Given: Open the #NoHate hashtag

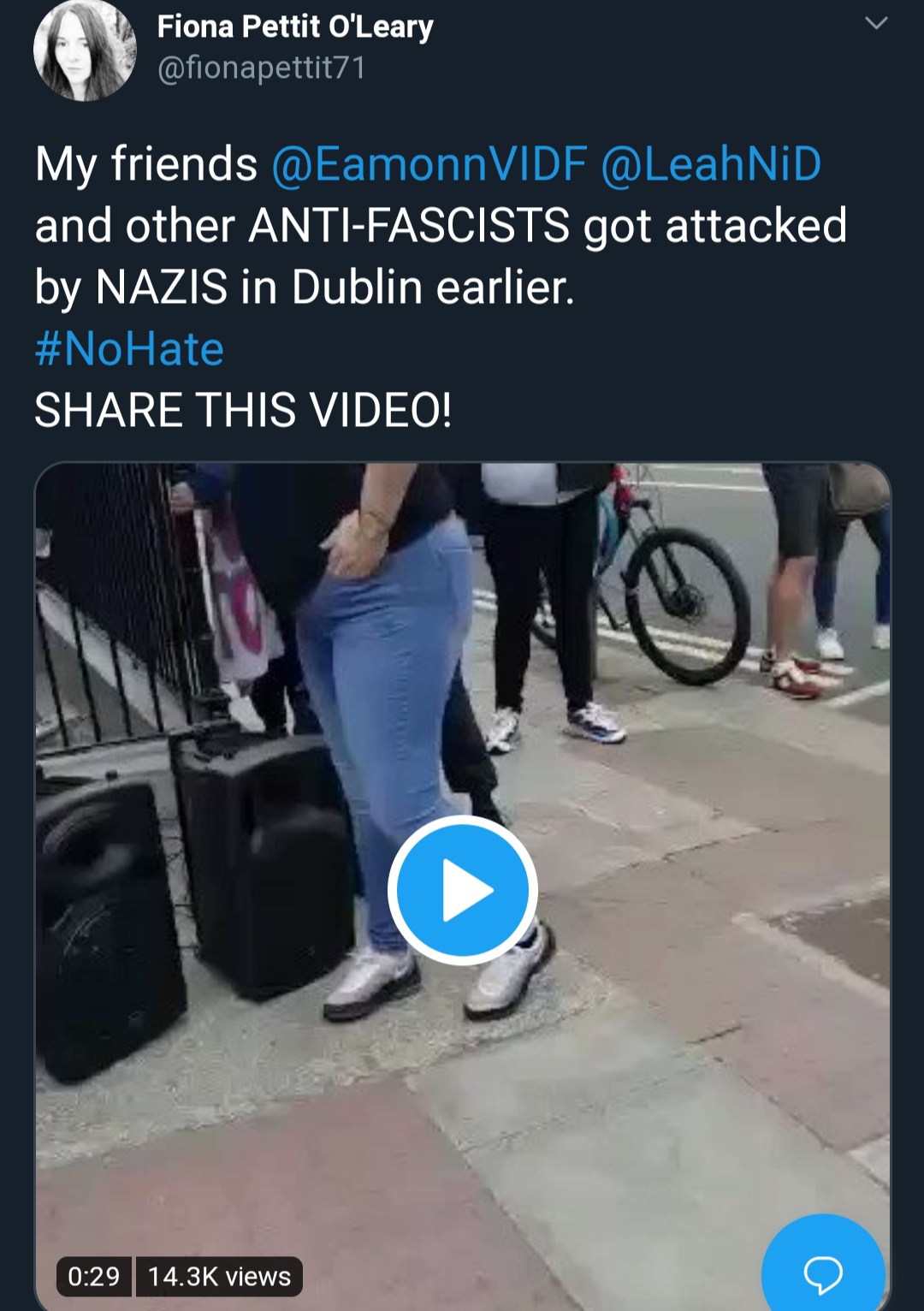Looking at the screenshot, I should click(129, 349).
